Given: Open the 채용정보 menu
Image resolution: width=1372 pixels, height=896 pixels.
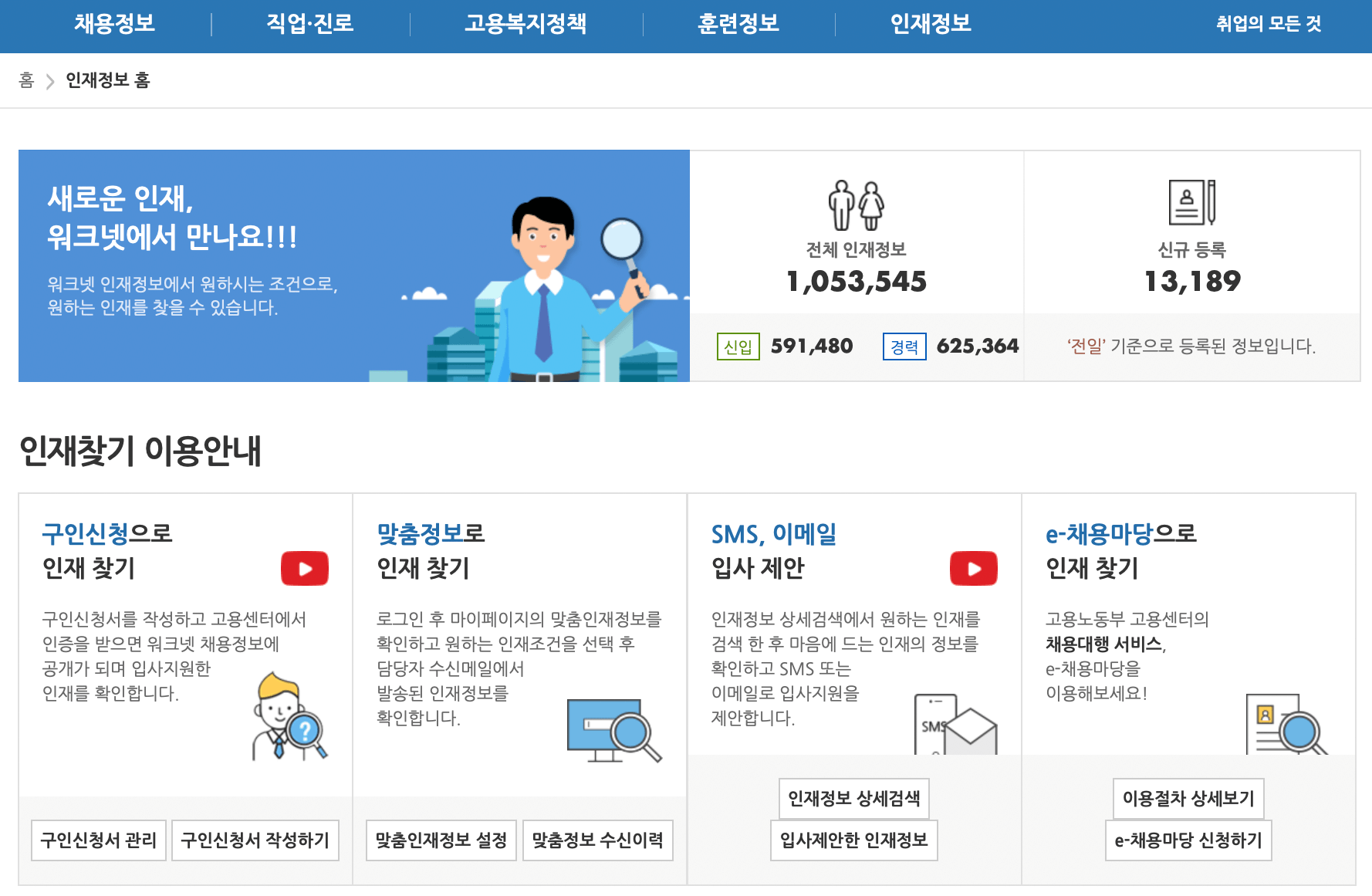Looking at the screenshot, I should coord(114,24).
